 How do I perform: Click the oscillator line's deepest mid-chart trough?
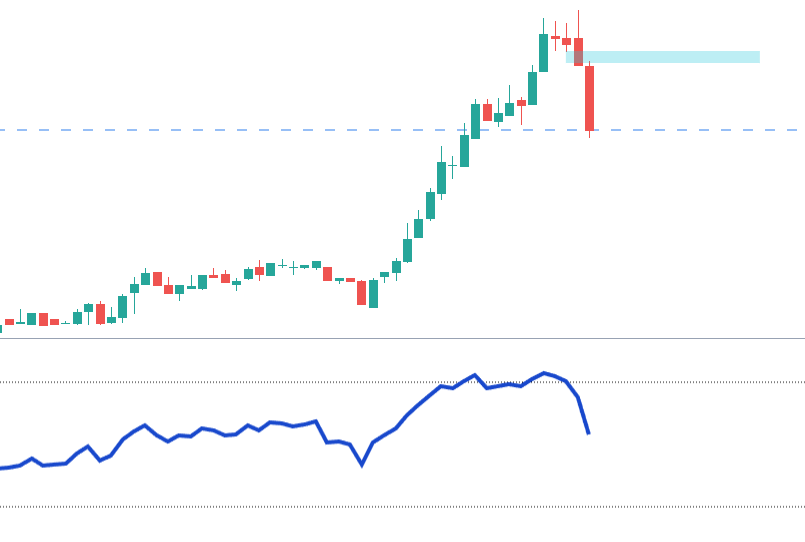(362, 465)
